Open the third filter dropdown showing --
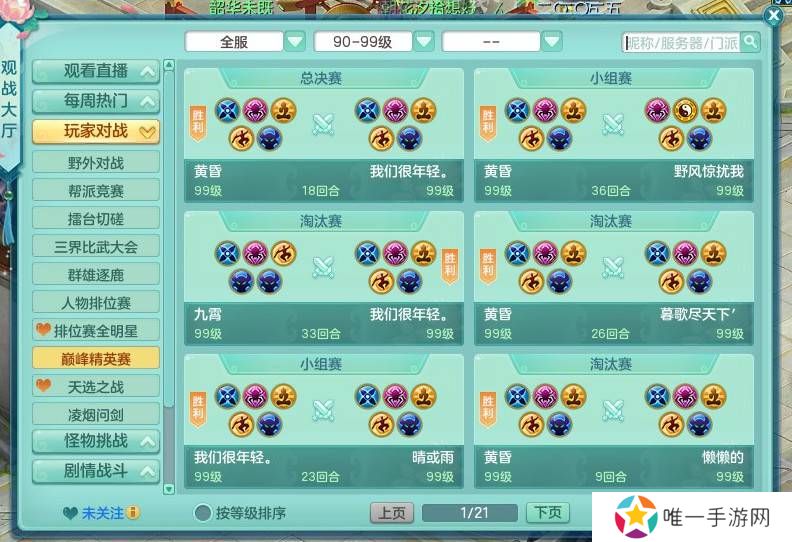Screen dimensions: 792x542 (x=552, y=42)
